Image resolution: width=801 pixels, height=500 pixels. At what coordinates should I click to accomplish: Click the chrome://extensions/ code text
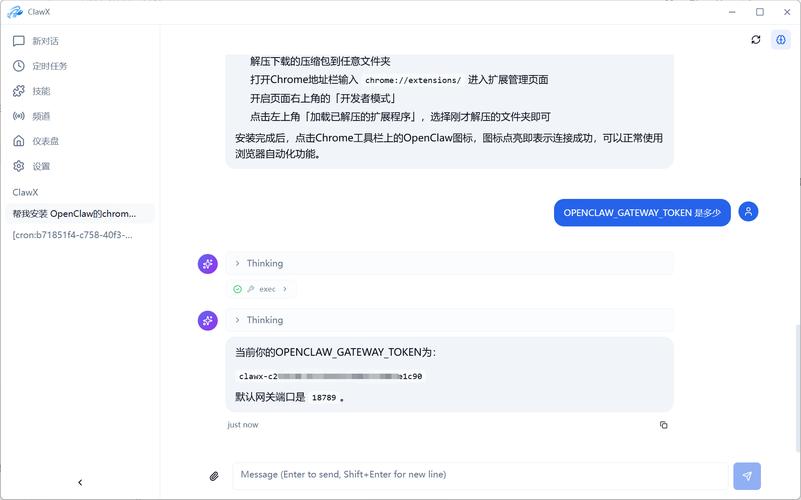(x=413, y=80)
